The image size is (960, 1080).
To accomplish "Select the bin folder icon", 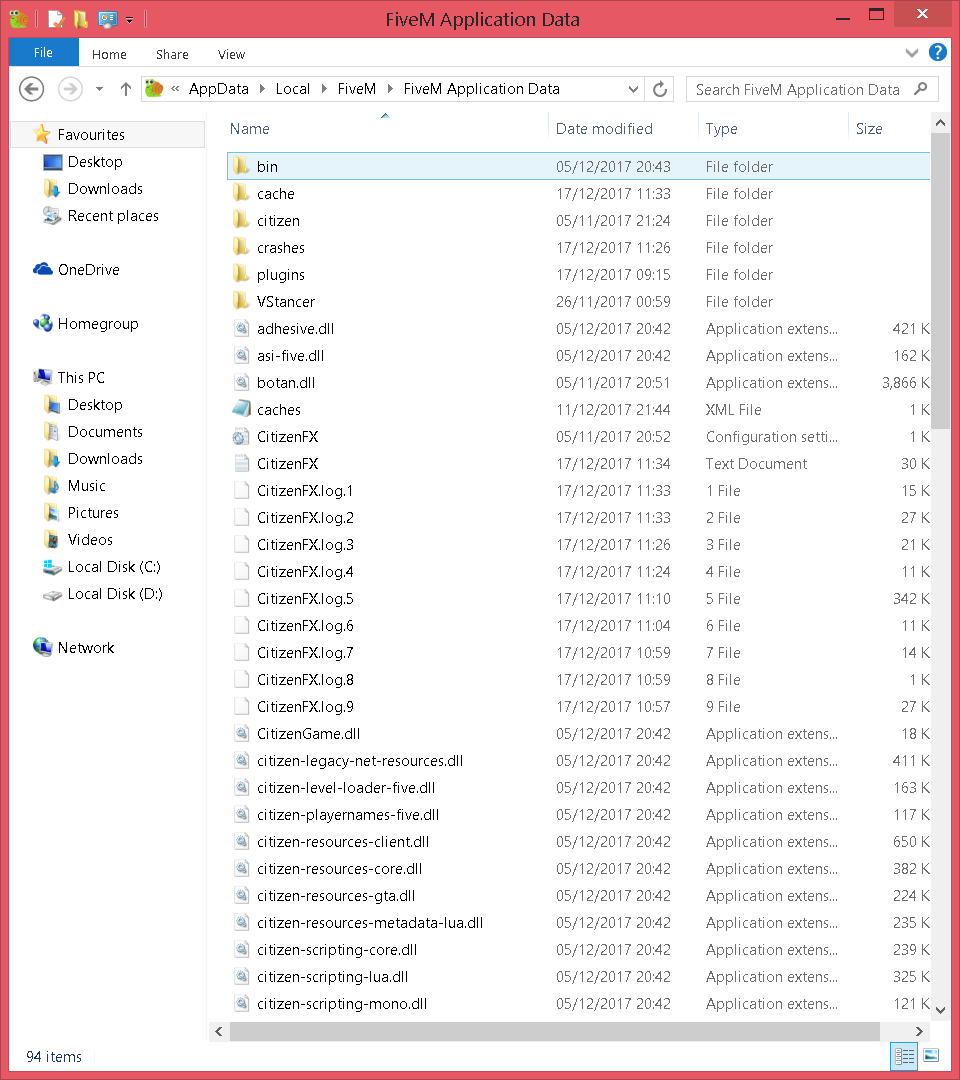I will tap(240, 166).
